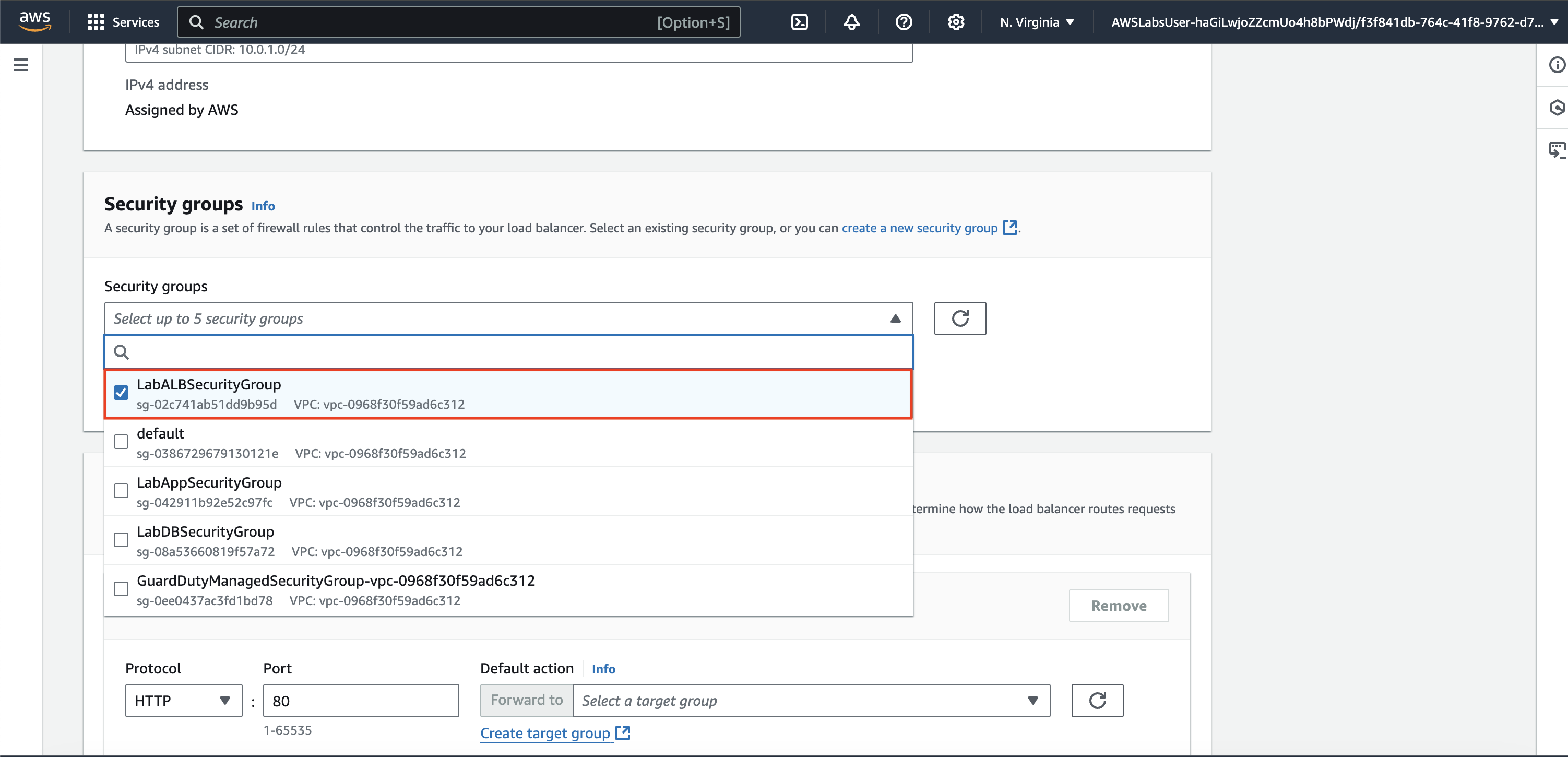Open the screen-code panel icon on the right edge
This screenshot has width=1568, height=757.
click(x=1557, y=150)
